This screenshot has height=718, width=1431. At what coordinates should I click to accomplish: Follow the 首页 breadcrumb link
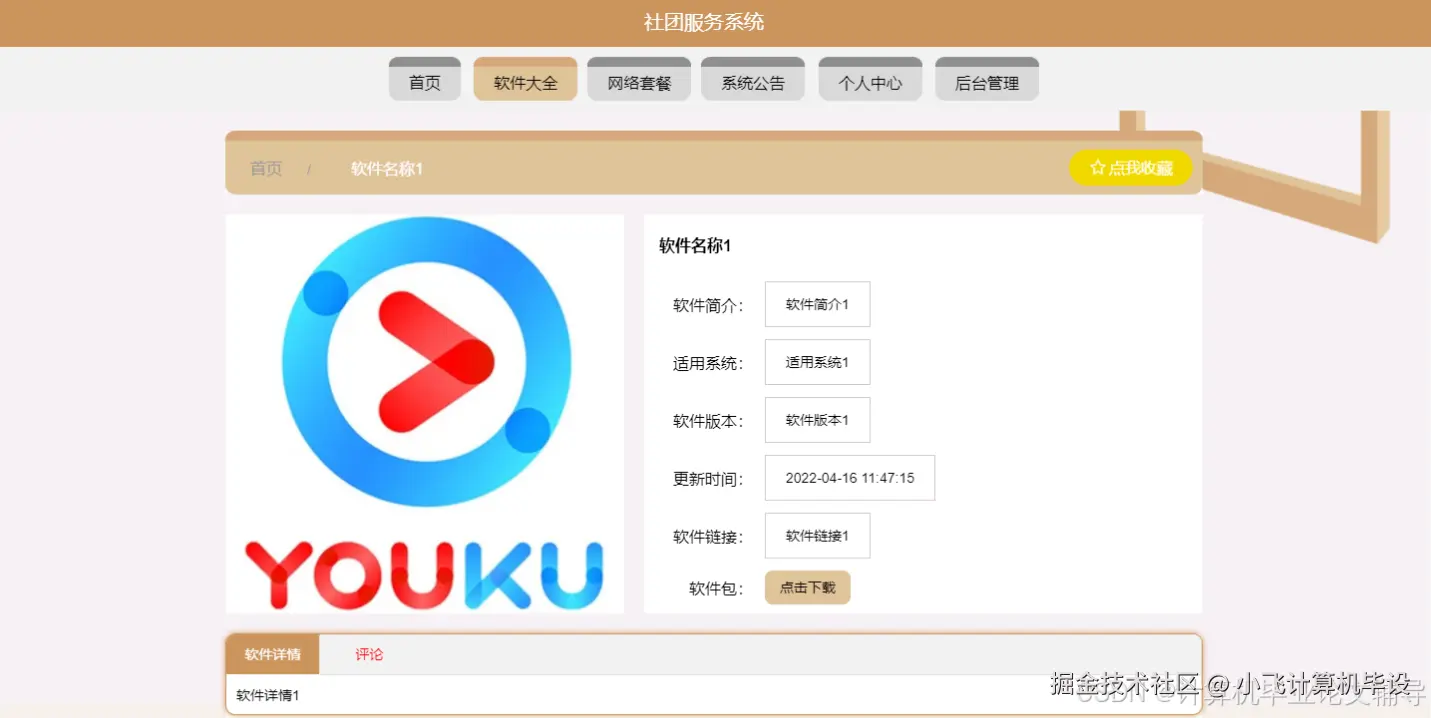(265, 168)
